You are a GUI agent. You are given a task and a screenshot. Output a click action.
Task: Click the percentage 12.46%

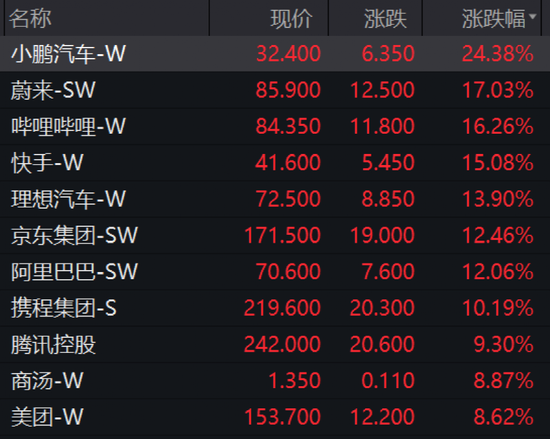[x=498, y=235]
